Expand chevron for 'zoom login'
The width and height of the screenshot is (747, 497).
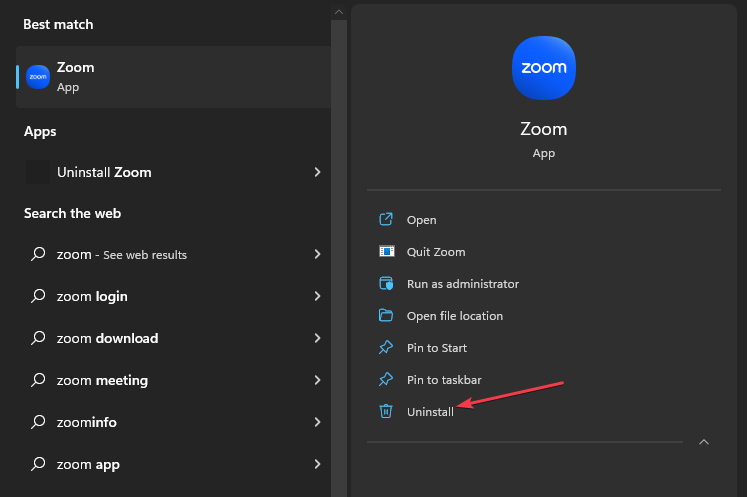click(x=317, y=296)
